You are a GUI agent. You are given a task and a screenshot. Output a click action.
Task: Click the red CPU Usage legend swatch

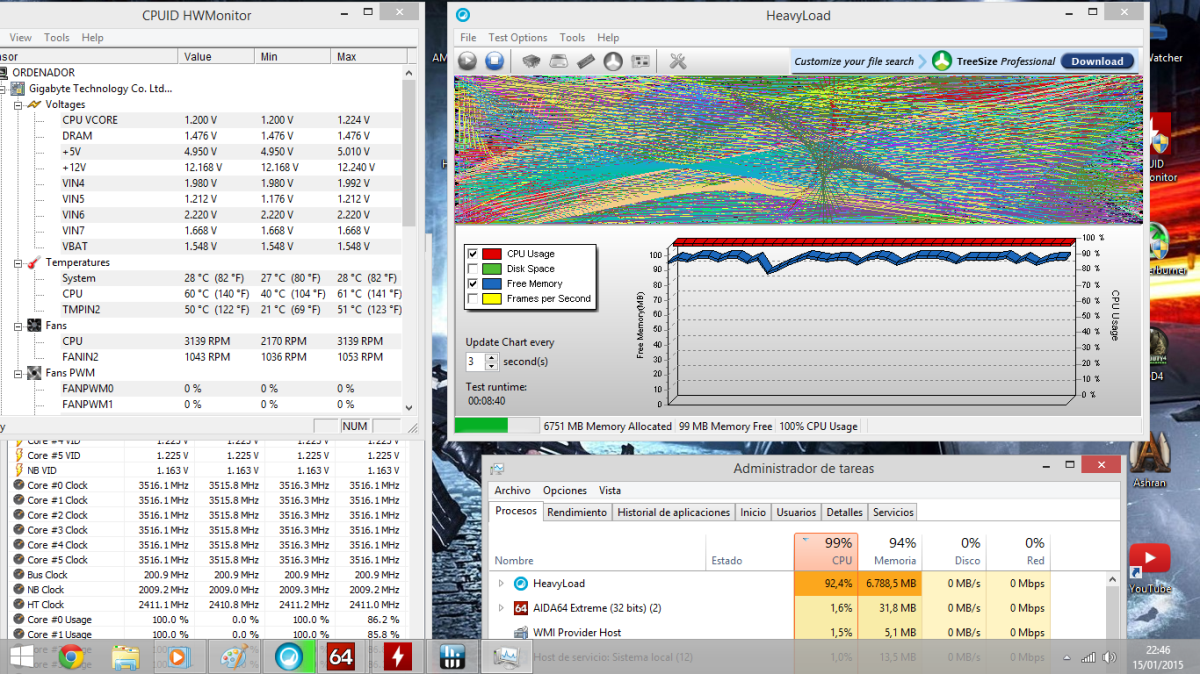click(491, 254)
